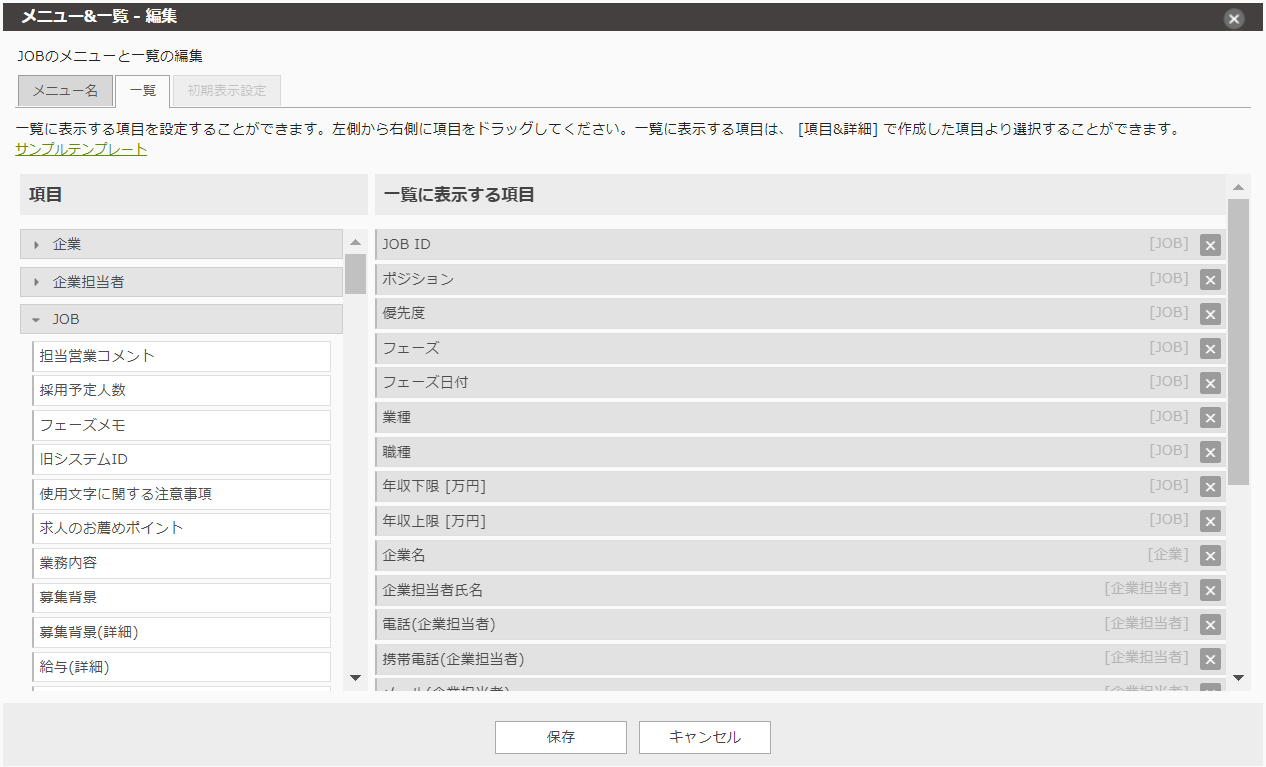Viewport: 1266px width, 767px height.
Task: Remove 企業担当者氏名 from the list
Action: pos(1210,590)
